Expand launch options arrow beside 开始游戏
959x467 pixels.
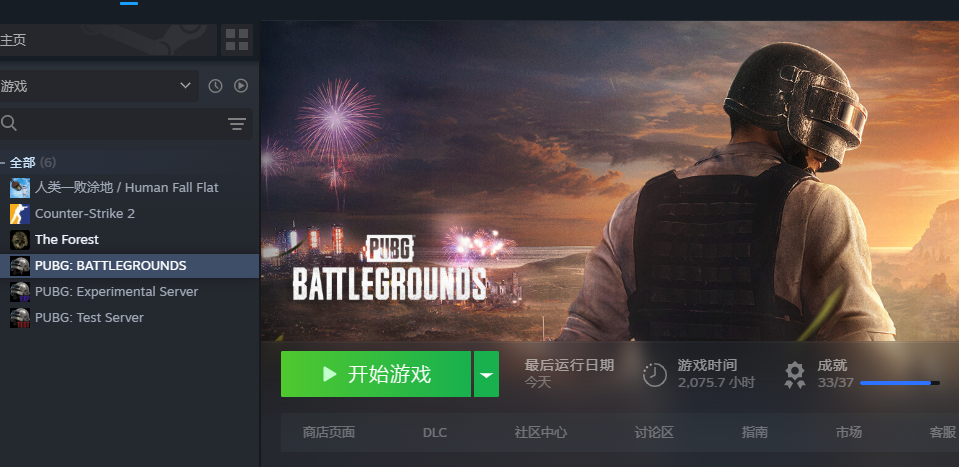pyautogui.click(x=486, y=374)
